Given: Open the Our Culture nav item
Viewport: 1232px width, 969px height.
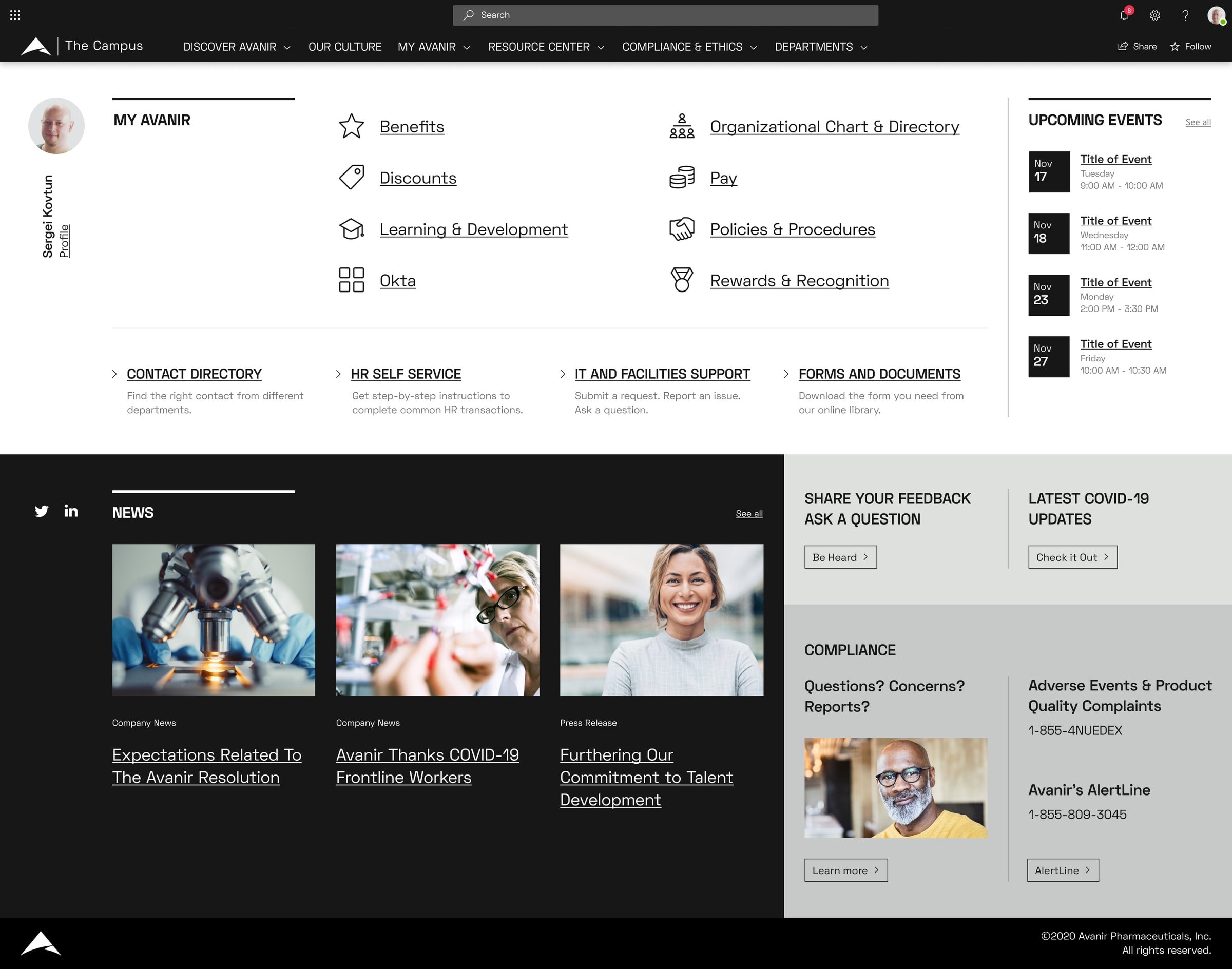Looking at the screenshot, I should 345,47.
